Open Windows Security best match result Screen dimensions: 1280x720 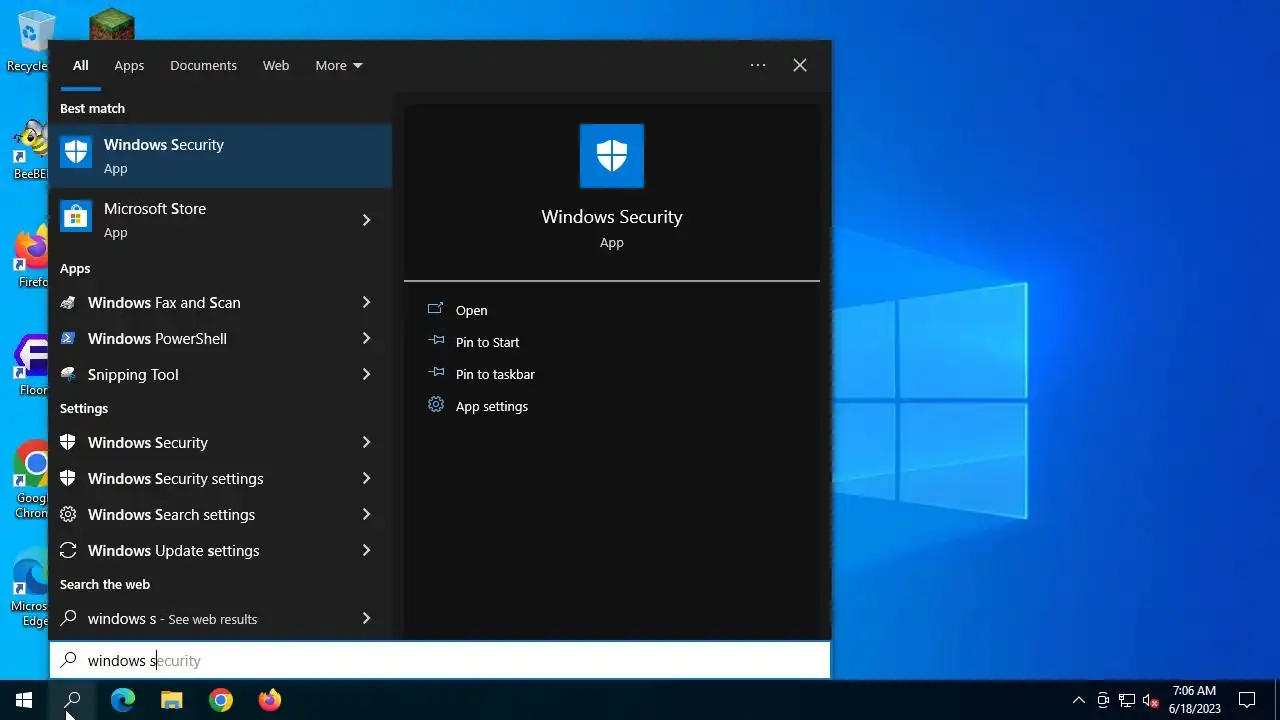[220, 155]
